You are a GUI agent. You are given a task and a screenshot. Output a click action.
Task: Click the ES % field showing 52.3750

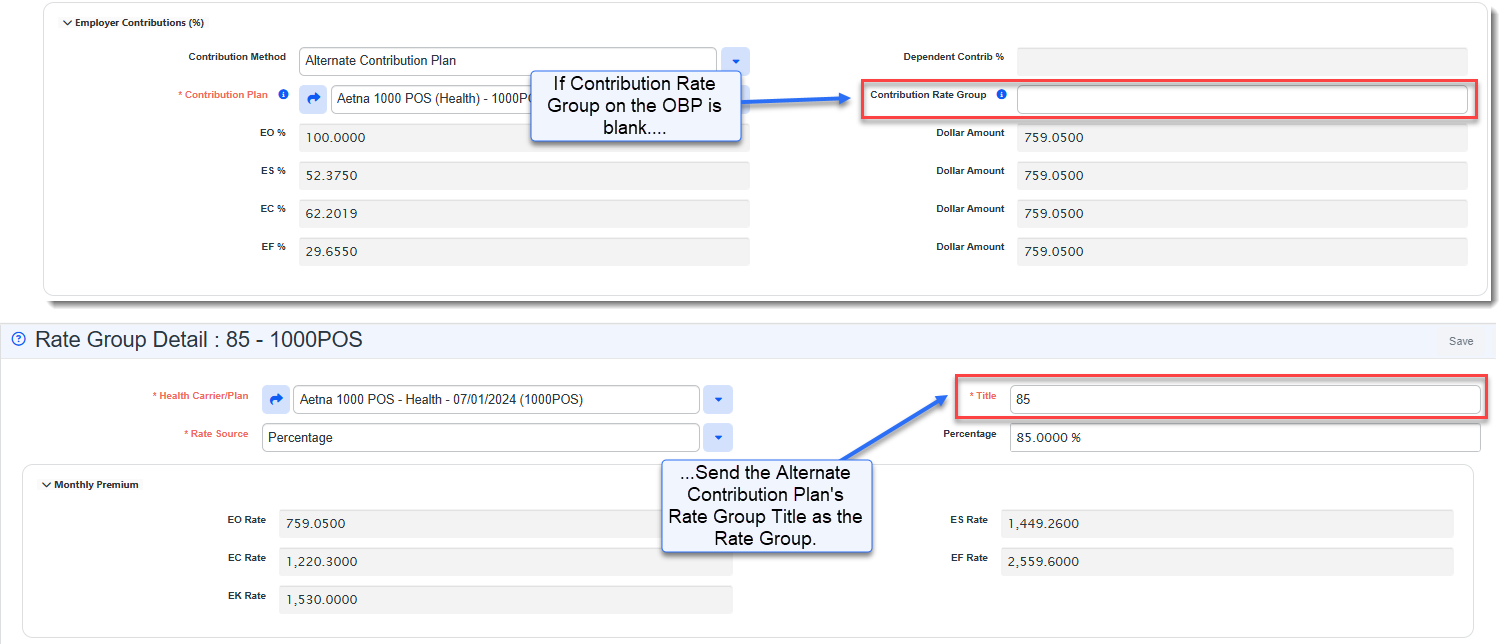pyautogui.click(x=523, y=176)
